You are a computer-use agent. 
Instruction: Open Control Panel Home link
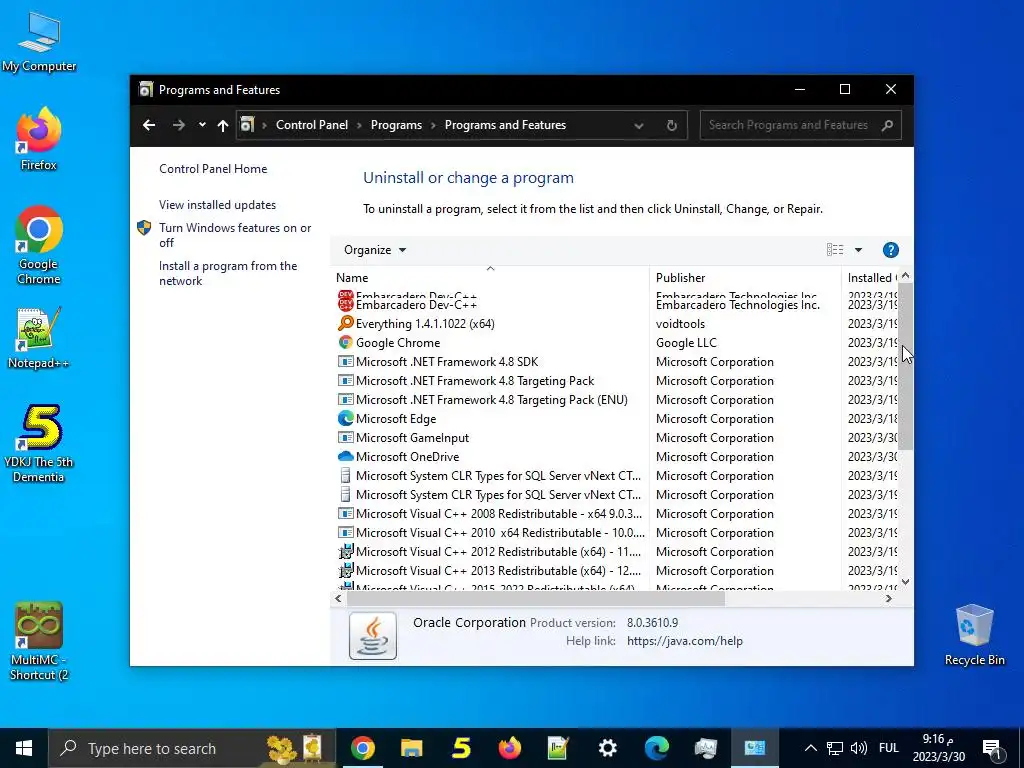point(213,168)
